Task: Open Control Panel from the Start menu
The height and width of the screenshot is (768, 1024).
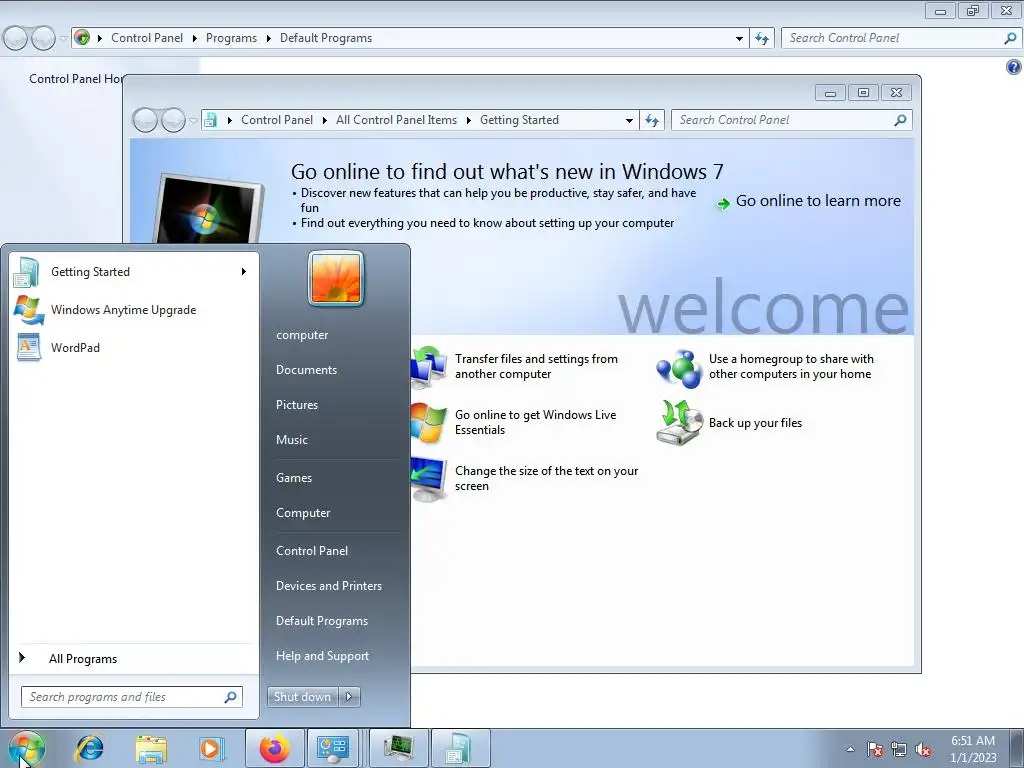Action: tap(312, 551)
